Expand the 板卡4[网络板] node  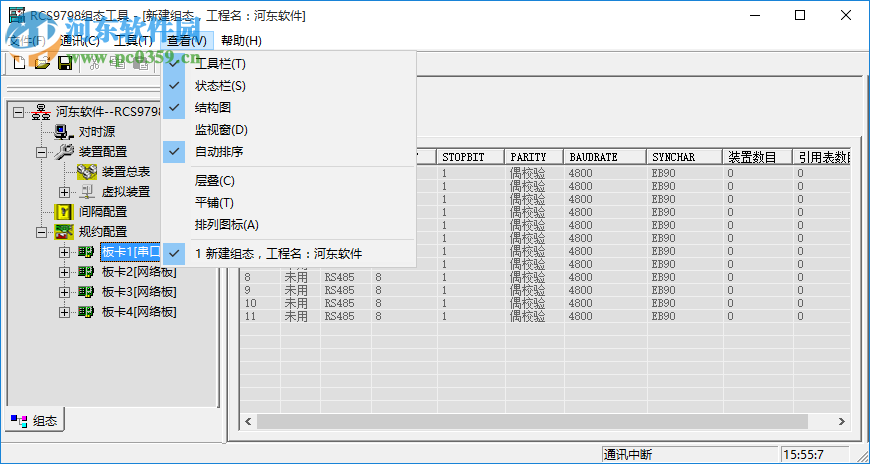64,312
